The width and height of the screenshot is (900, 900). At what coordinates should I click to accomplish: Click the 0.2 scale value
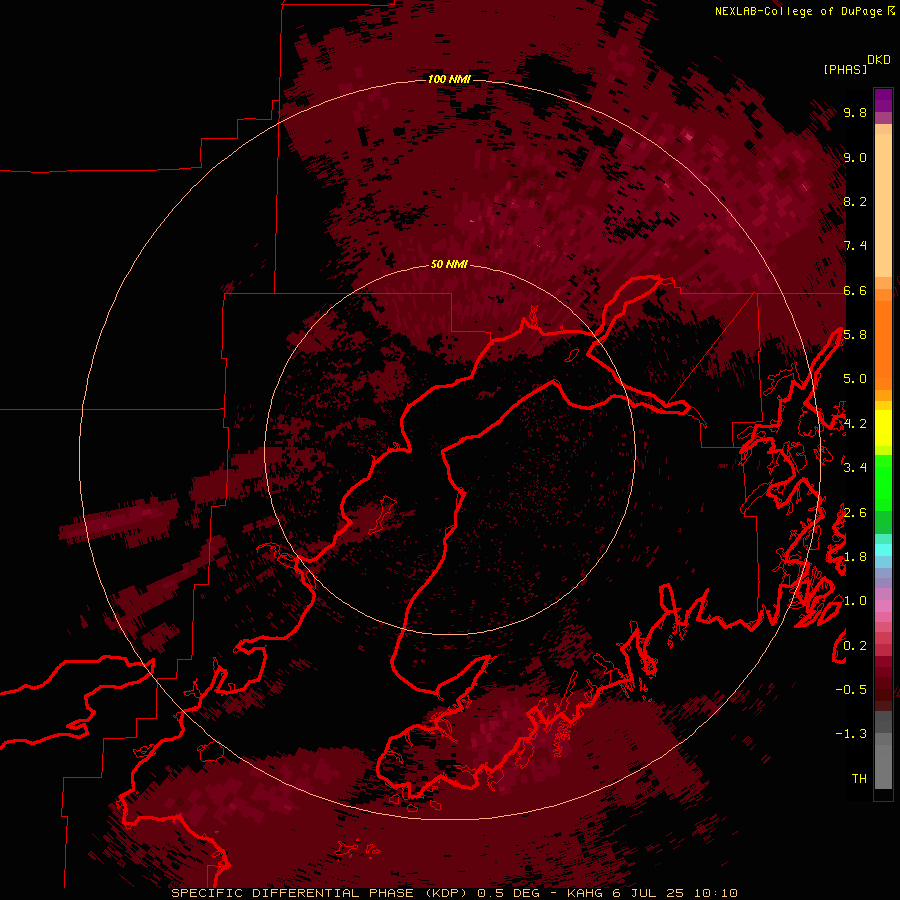[x=855, y=646]
